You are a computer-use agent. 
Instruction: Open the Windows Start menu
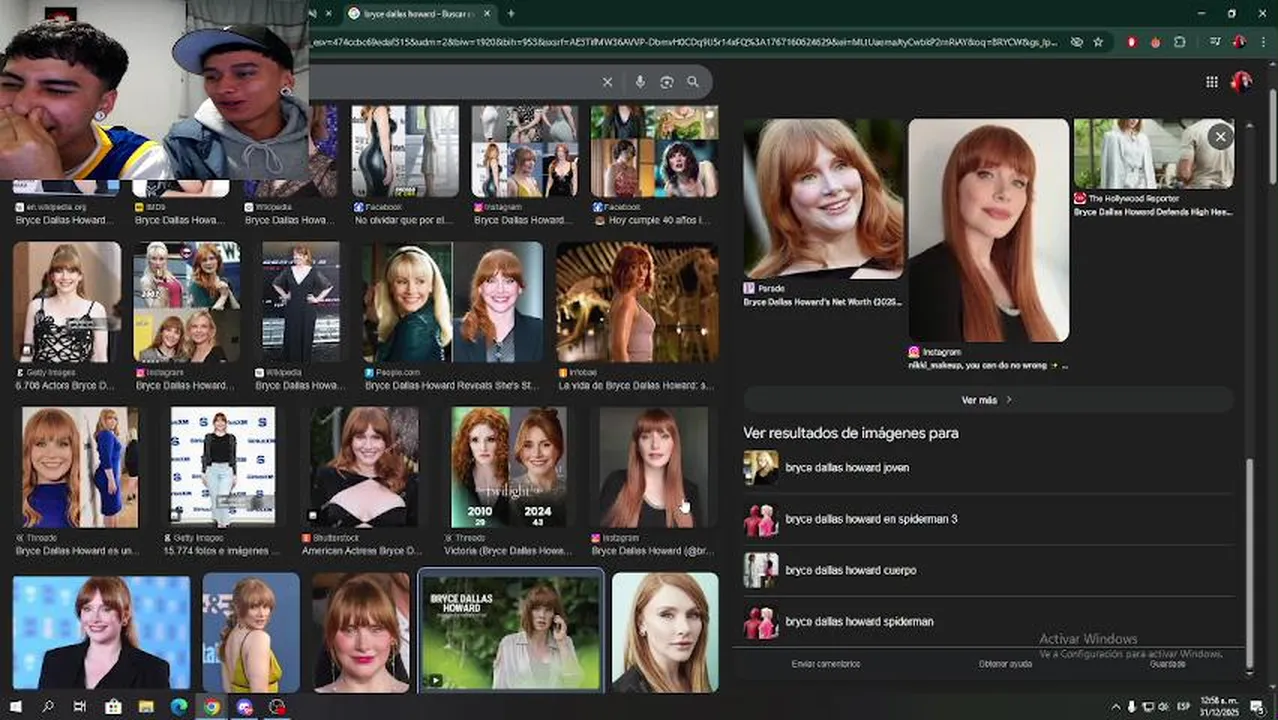(15, 707)
